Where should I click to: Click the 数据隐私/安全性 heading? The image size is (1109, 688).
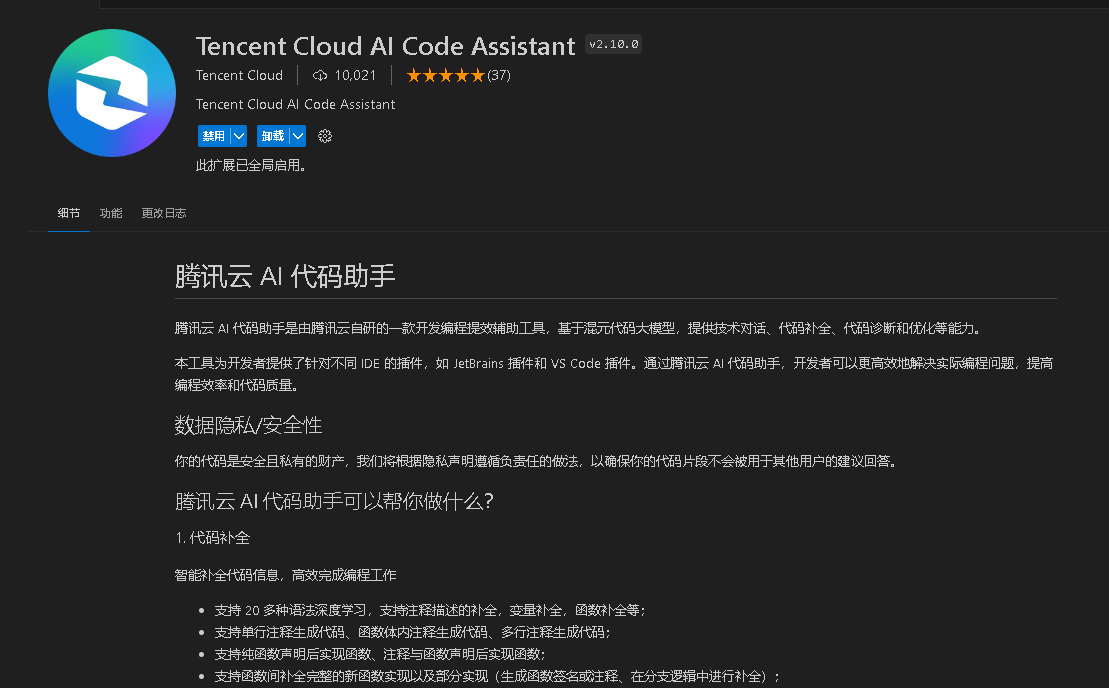pyautogui.click(x=248, y=425)
